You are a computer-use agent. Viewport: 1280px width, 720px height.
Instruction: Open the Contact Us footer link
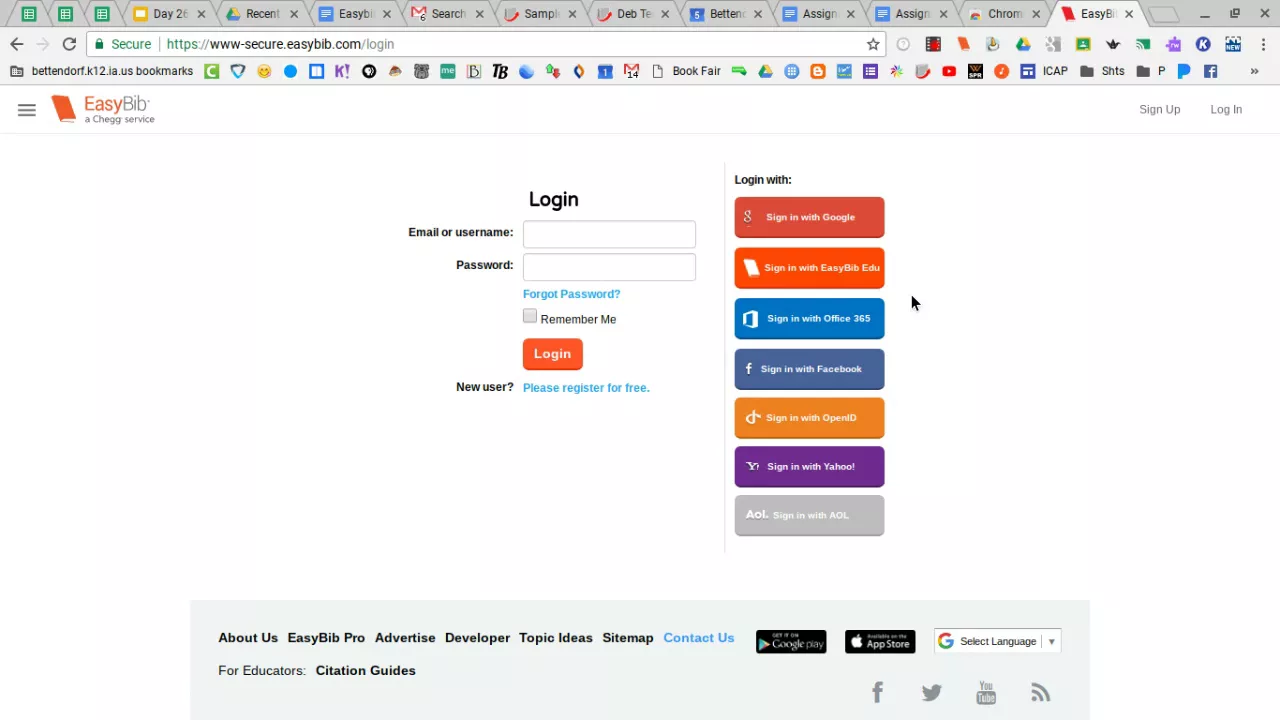(x=699, y=638)
